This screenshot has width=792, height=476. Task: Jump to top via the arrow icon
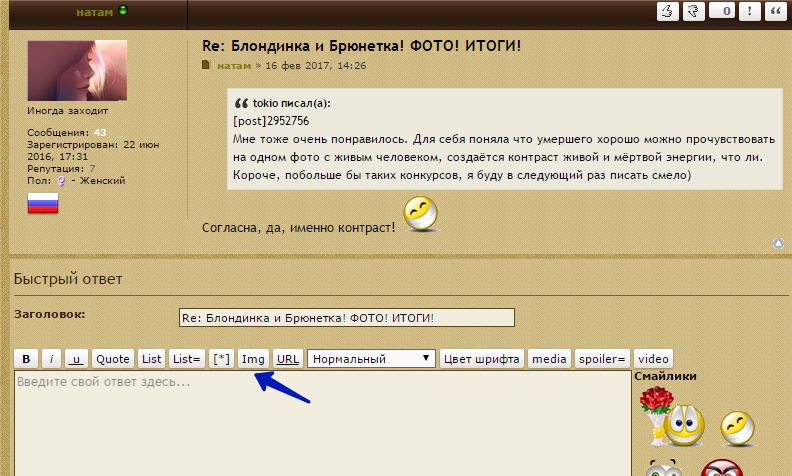[778, 244]
